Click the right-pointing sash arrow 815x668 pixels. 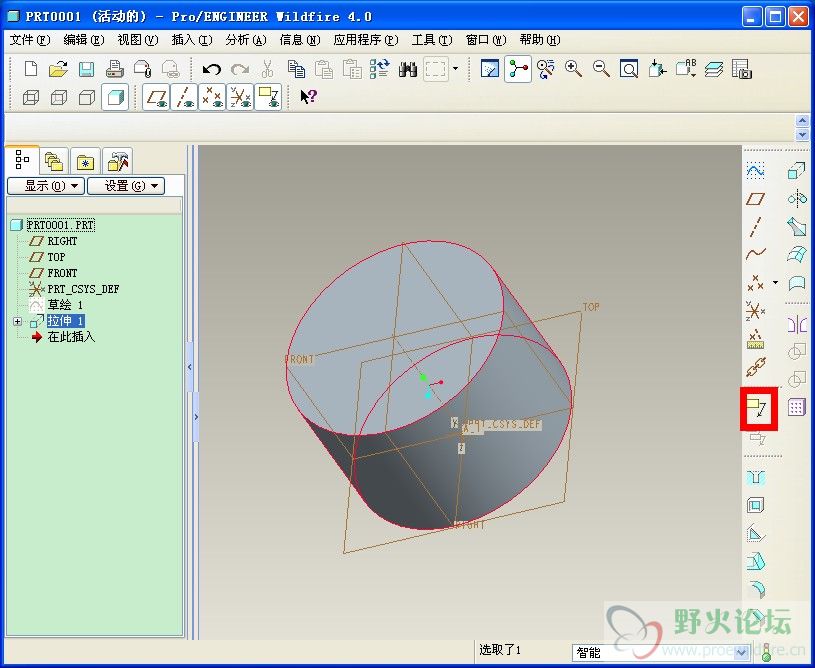(x=196, y=416)
